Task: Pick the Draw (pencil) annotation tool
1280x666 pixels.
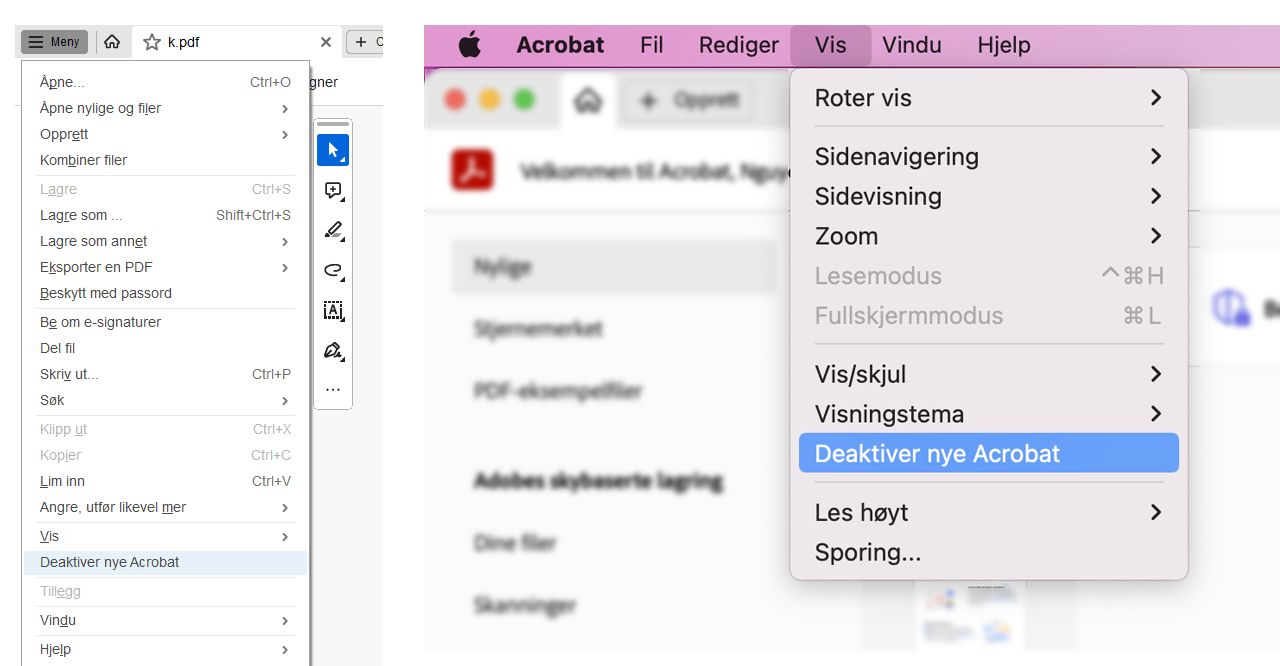Action: pyautogui.click(x=332, y=230)
